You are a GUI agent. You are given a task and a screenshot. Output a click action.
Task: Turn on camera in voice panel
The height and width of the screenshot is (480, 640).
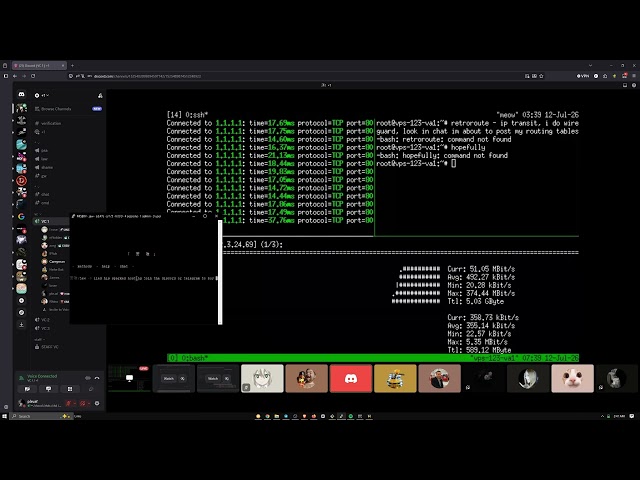click(x=27, y=389)
